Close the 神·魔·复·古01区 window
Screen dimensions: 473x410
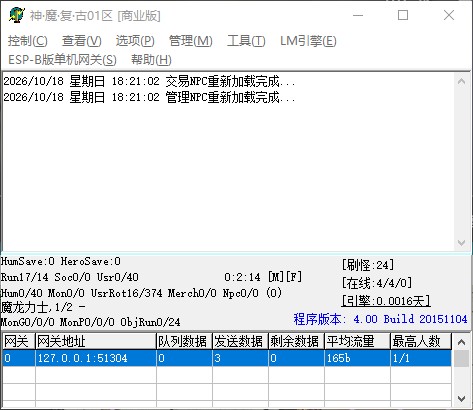tap(449, 15)
